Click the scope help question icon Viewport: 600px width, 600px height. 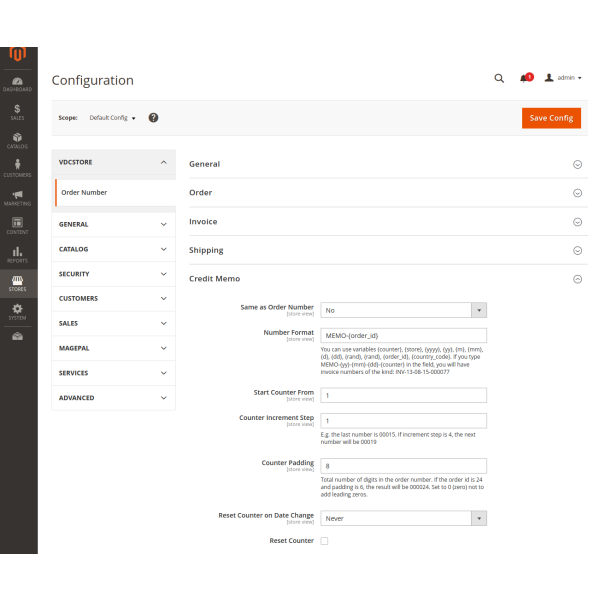(153, 117)
